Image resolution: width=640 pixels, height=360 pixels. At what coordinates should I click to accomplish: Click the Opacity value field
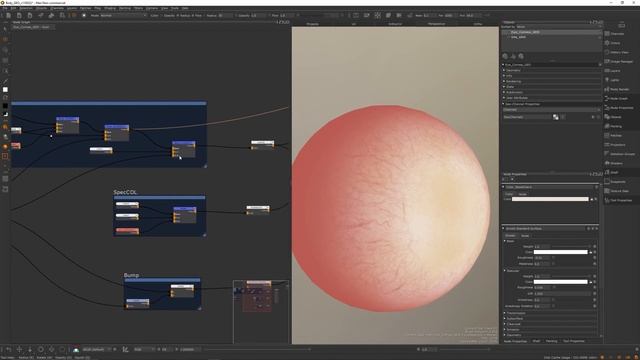coord(258,16)
